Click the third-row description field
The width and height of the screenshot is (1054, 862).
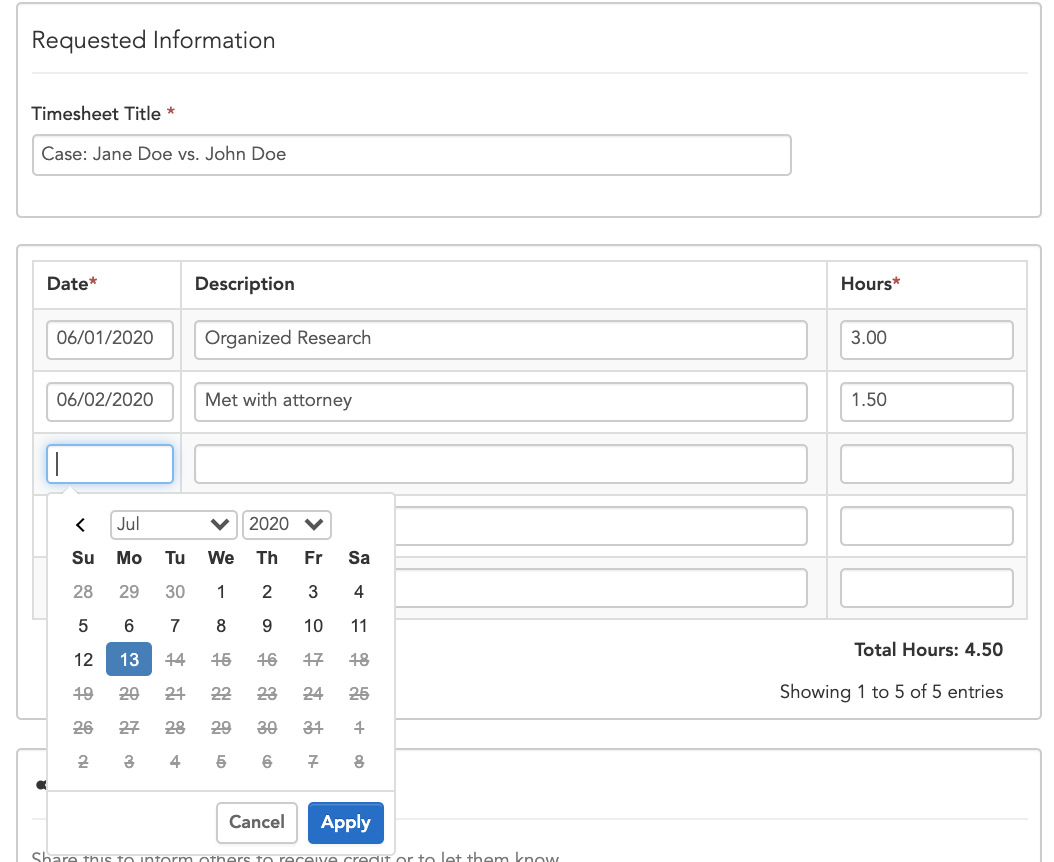[x=501, y=464]
